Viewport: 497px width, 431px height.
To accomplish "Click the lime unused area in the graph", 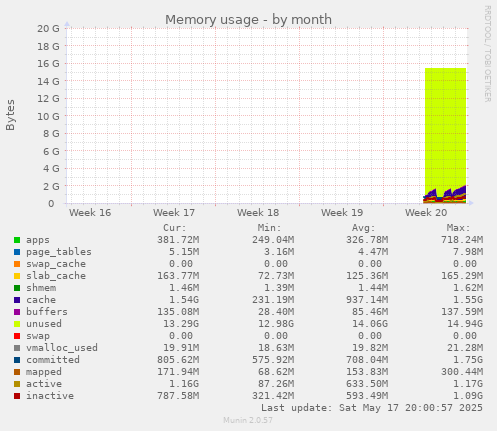I will [x=445, y=127].
